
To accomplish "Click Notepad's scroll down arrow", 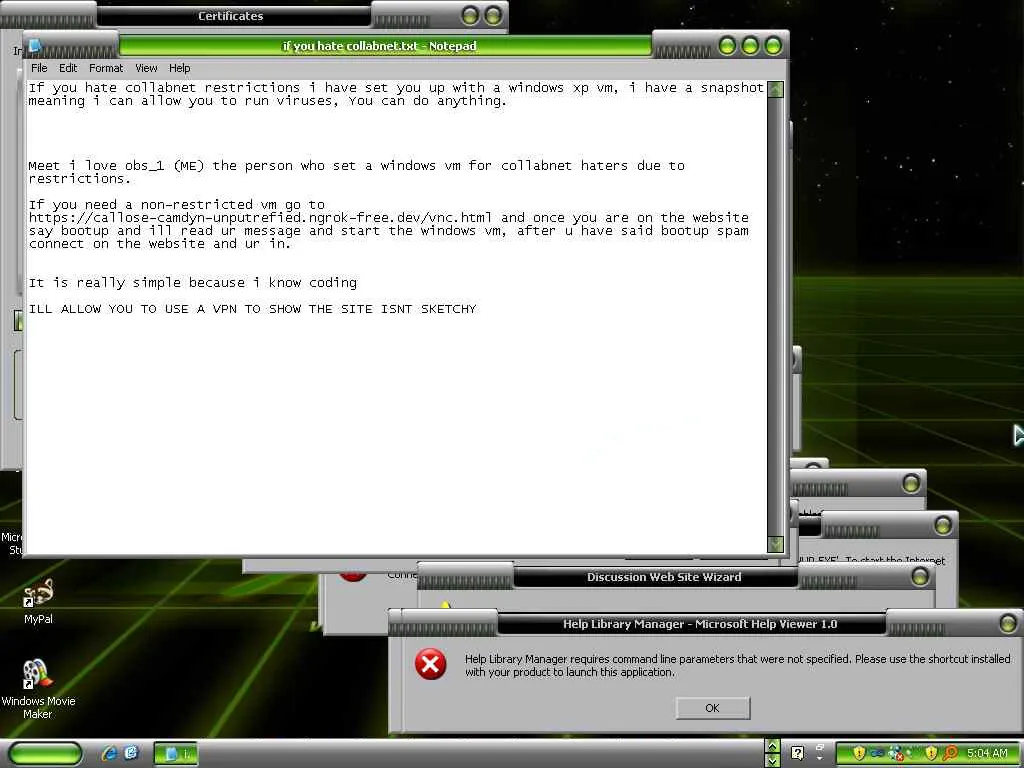I will click(x=775, y=544).
